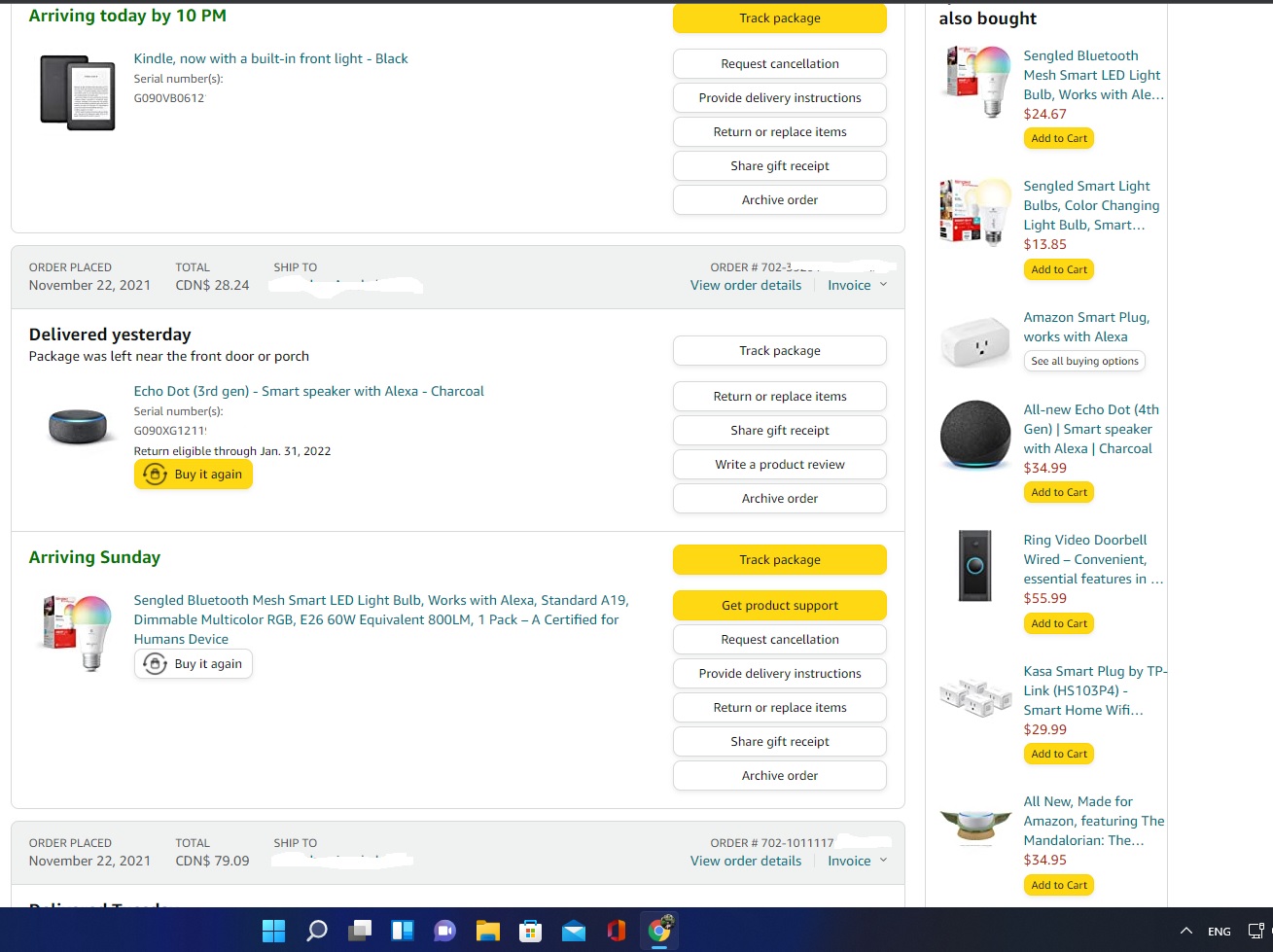
Task: Archive the Kindle order
Action: tap(780, 199)
